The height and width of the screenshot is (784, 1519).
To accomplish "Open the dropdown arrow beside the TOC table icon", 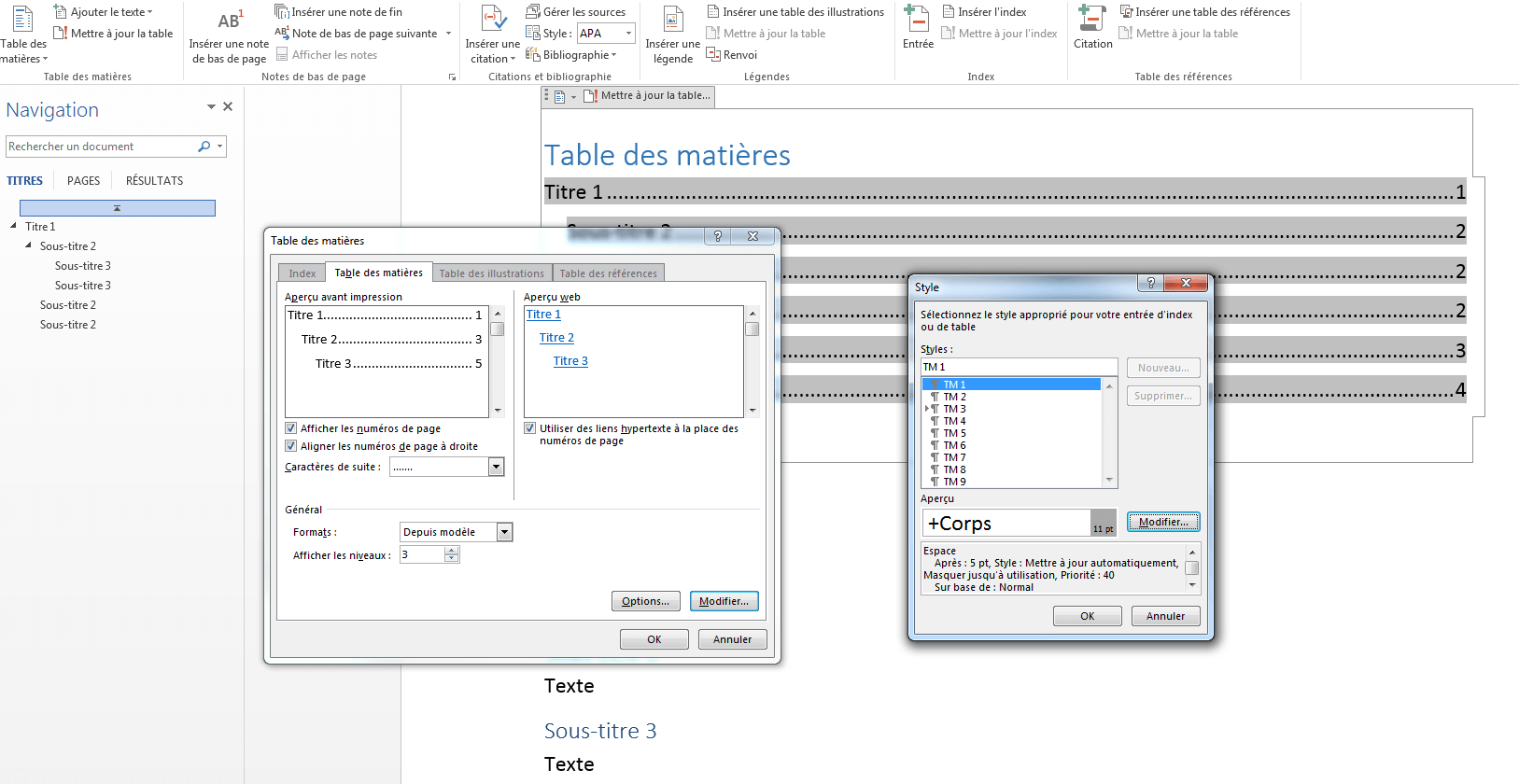I will [x=573, y=97].
